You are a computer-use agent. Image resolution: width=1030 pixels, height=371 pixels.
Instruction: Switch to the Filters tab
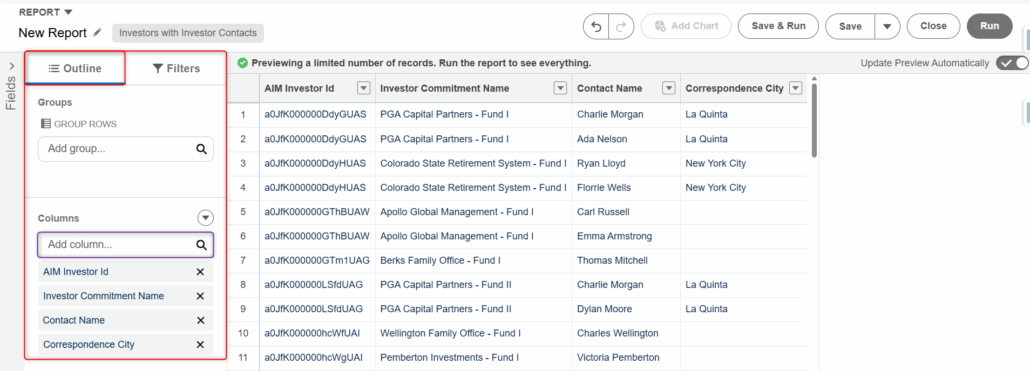pyautogui.click(x=176, y=68)
